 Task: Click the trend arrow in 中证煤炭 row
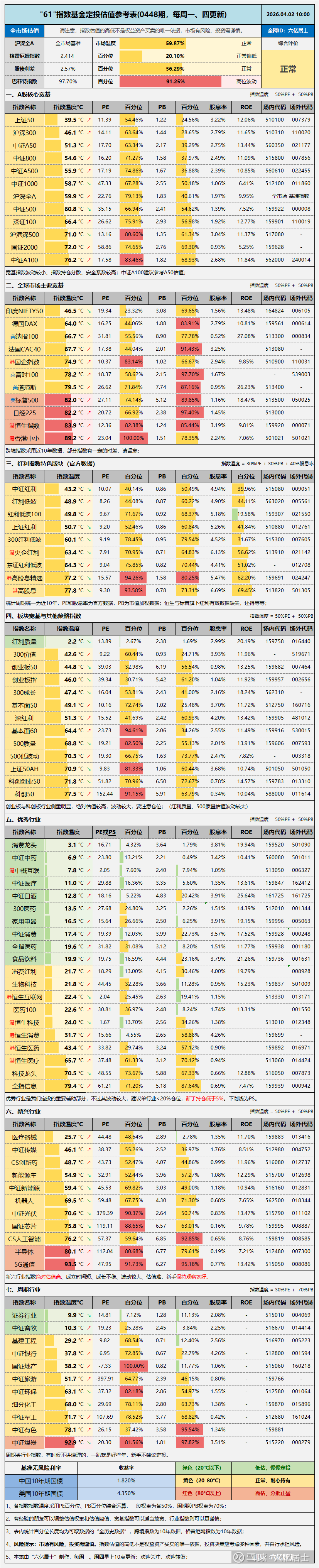[x=89, y=1443]
